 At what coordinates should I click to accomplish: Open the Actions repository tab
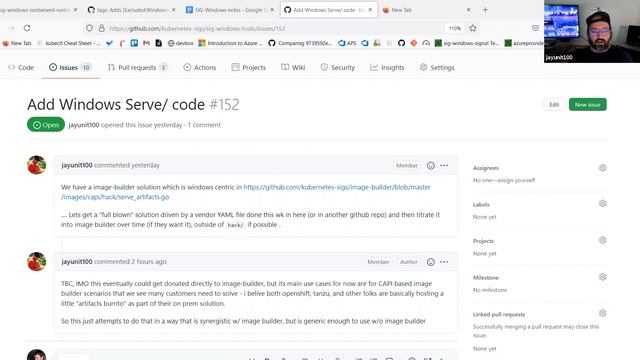pyautogui.click(x=200, y=67)
